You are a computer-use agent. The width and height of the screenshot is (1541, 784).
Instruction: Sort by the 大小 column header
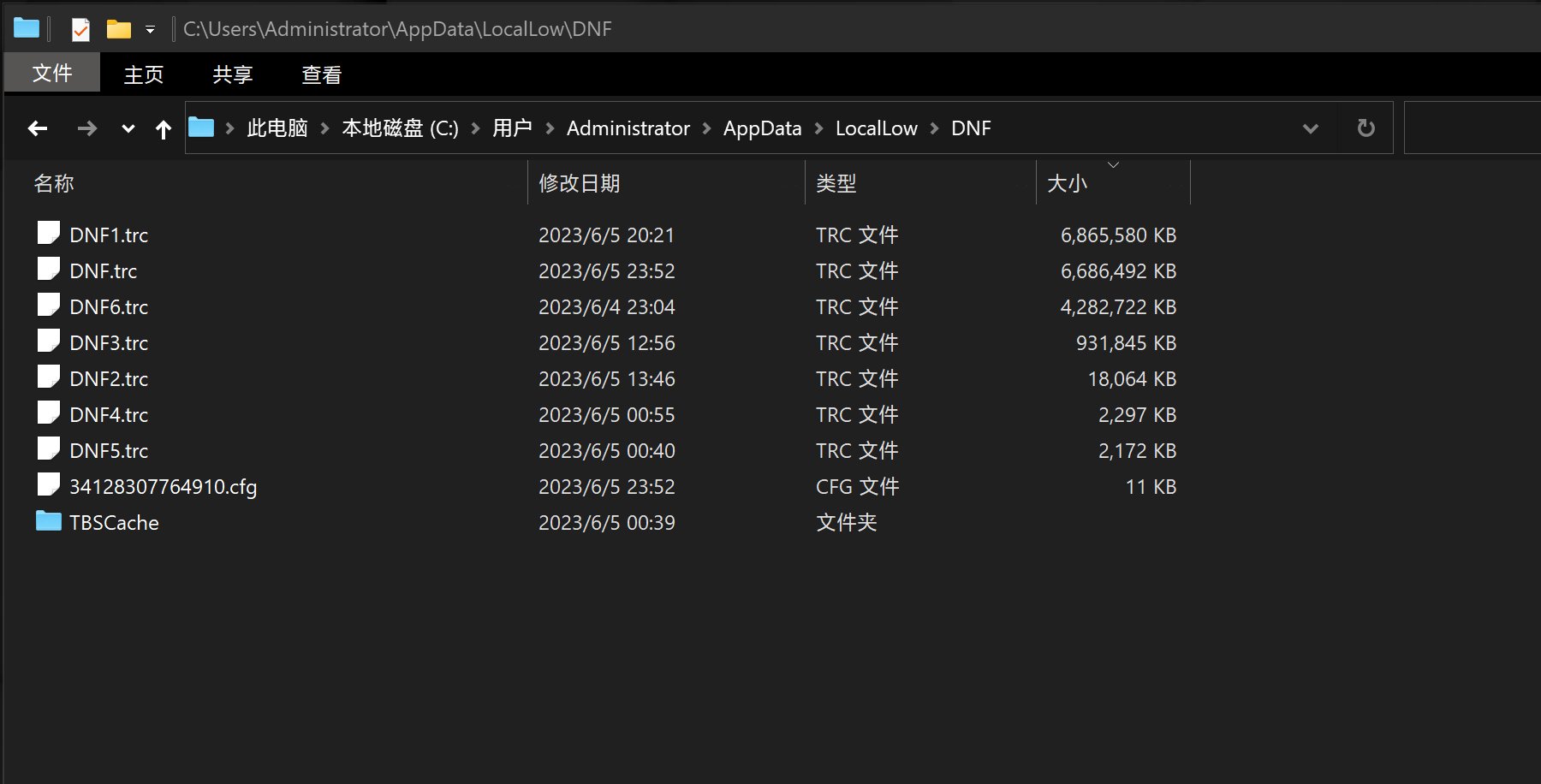click(x=1068, y=183)
